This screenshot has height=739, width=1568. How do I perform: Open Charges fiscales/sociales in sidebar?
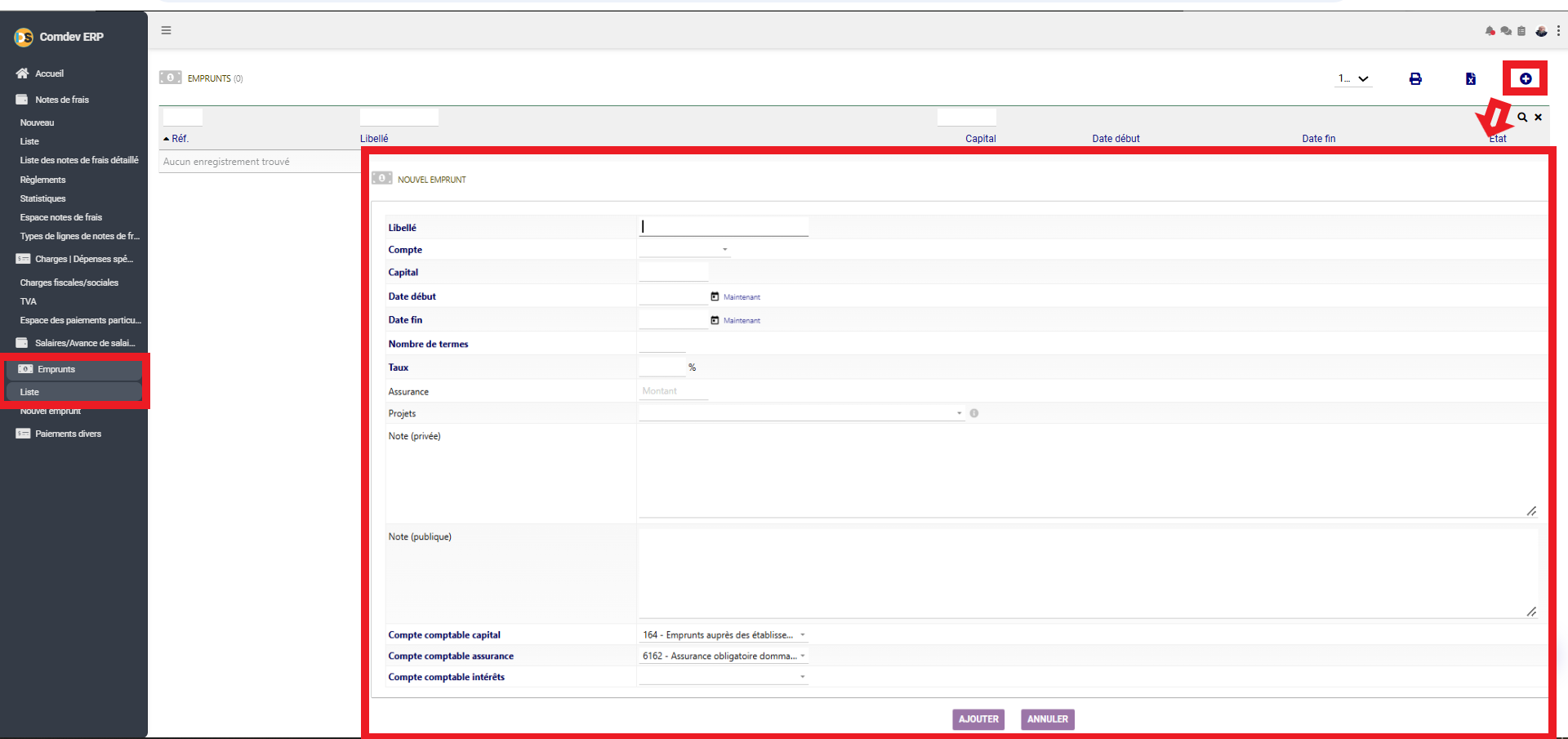coord(69,283)
